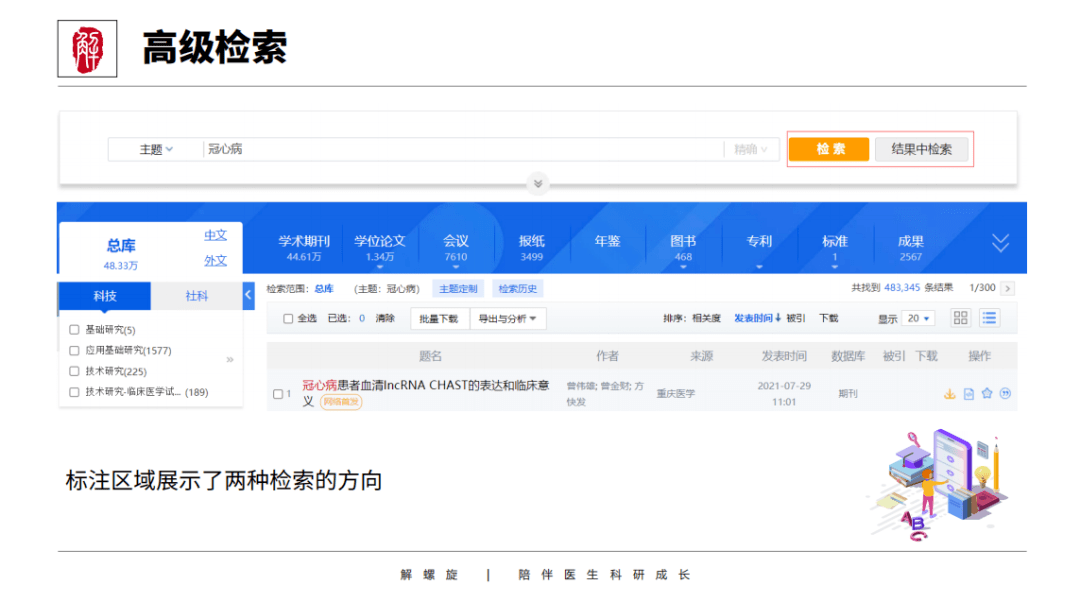The height and width of the screenshot is (602, 1080).
Task: Expand research level list with the » icon
Action: point(230,360)
